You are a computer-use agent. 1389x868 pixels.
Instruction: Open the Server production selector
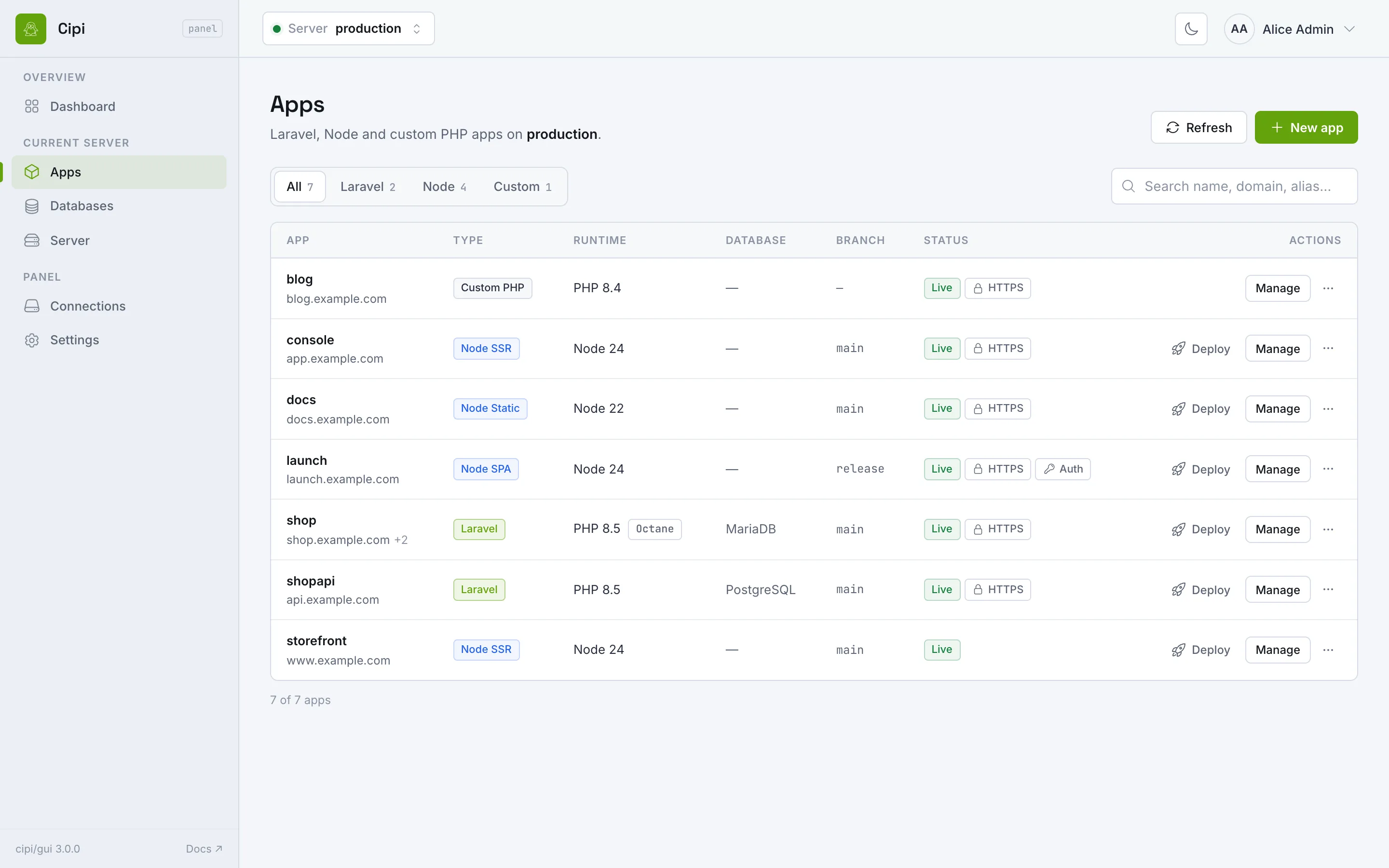coord(348,29)
